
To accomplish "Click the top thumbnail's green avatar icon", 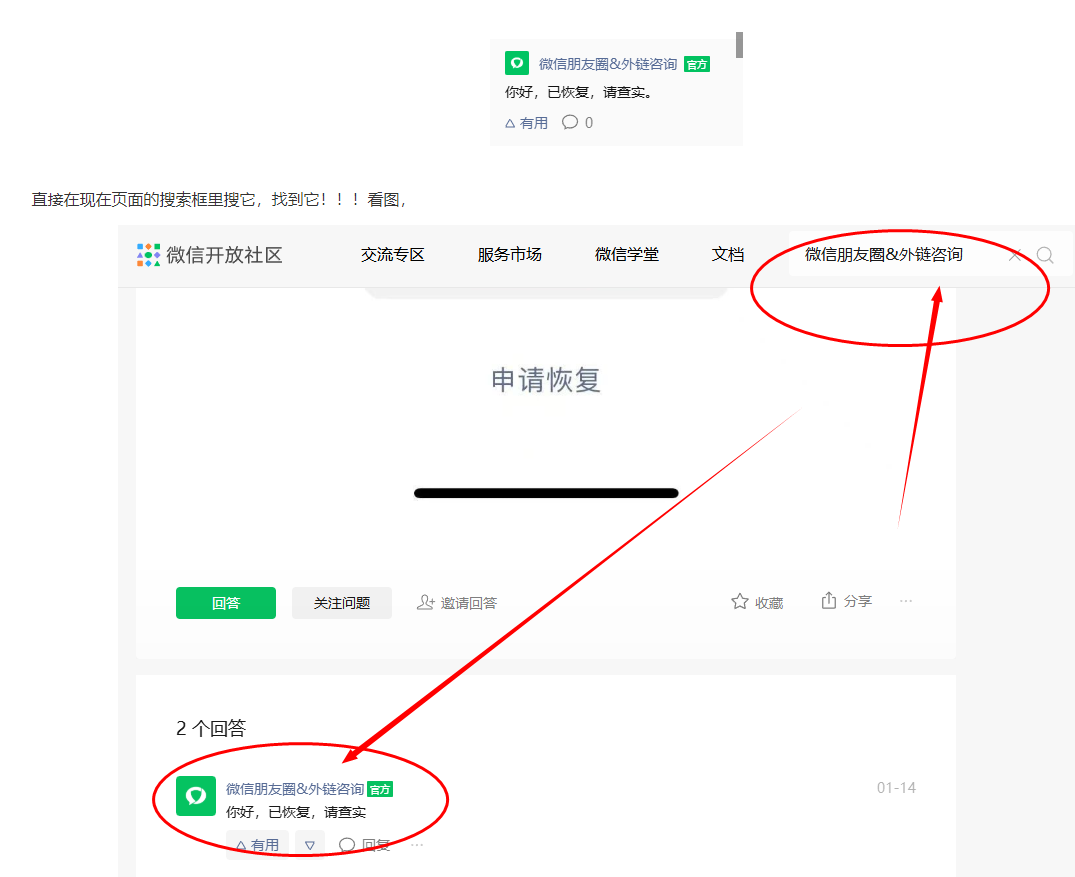I will pos(517,63).
